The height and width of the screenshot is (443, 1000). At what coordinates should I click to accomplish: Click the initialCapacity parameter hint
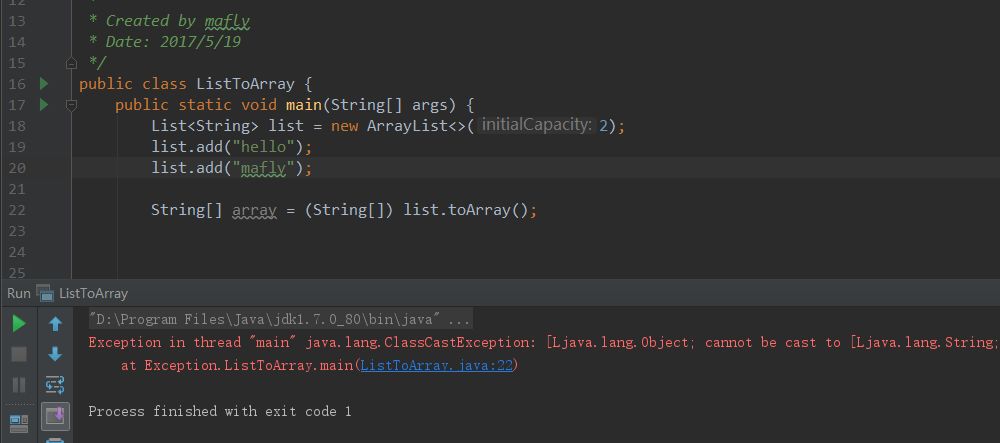tap(536, 126)
